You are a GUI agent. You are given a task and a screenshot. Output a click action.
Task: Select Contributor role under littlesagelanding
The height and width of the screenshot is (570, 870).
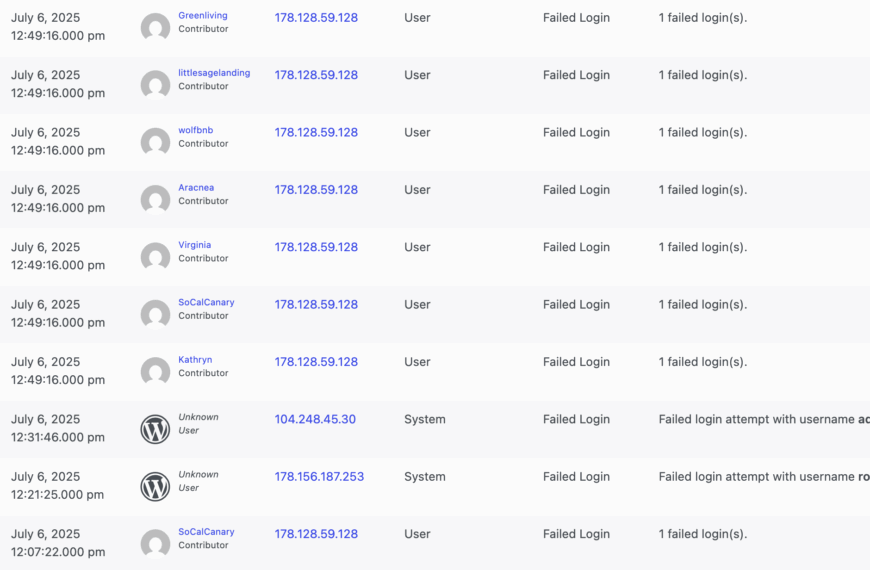203,86
